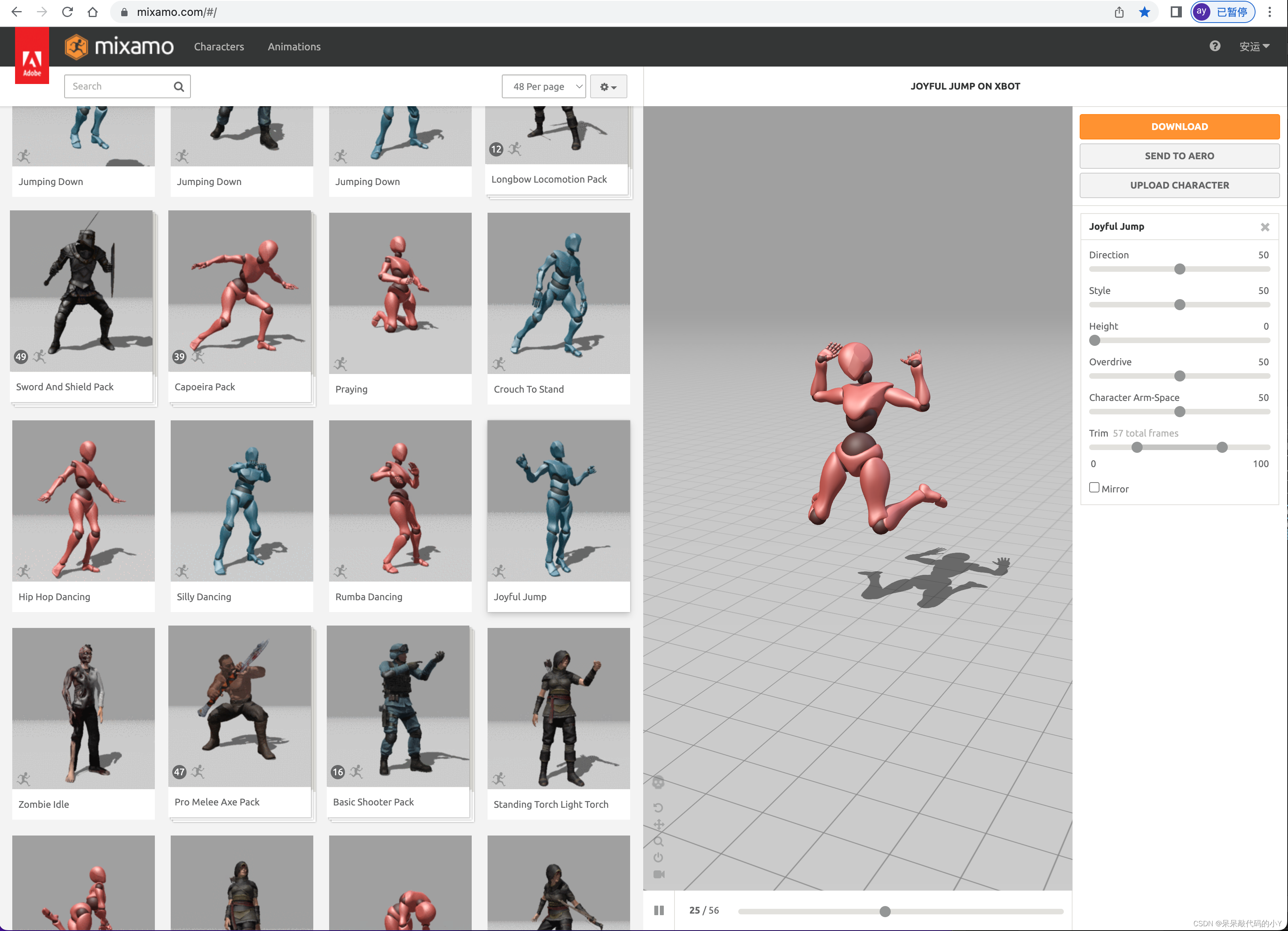Click the Adobe logo
This screenshot has height=931, width=1288.
[32, 56]
